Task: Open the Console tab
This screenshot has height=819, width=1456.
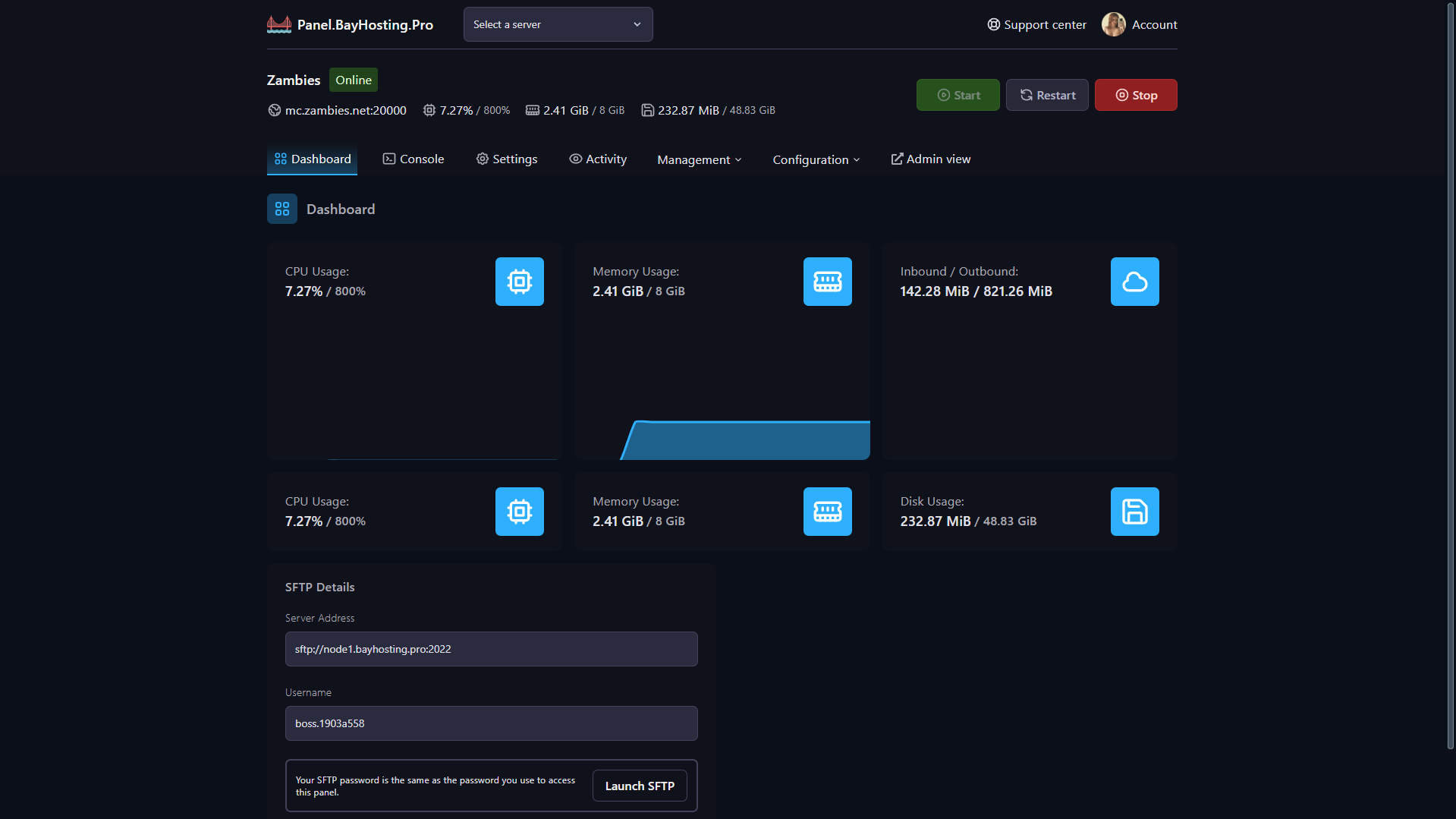Action: (413, 159)
